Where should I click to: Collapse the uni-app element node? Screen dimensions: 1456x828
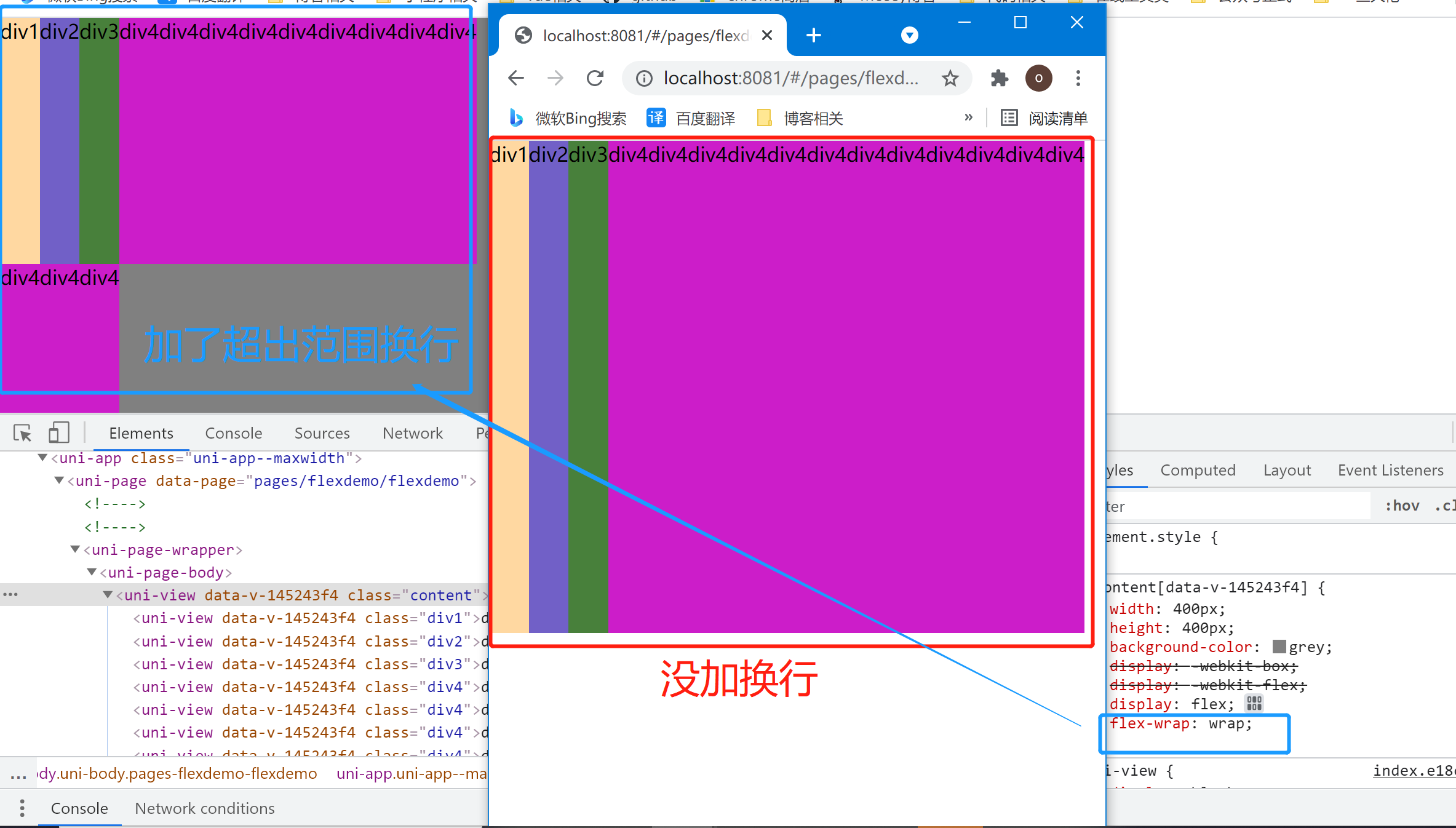click(x=42, y=458)
